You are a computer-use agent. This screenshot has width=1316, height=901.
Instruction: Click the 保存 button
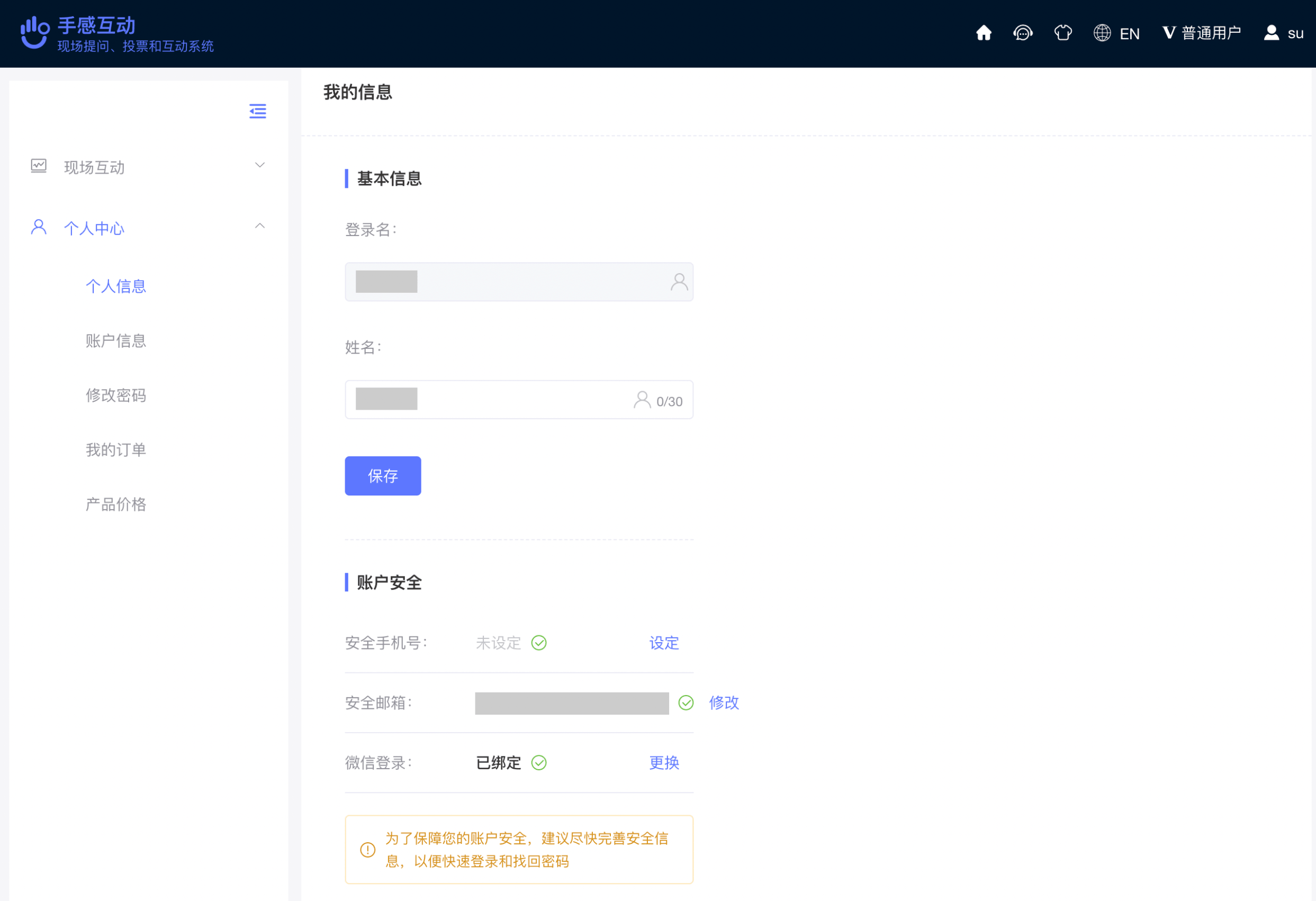tap(383, 476)
